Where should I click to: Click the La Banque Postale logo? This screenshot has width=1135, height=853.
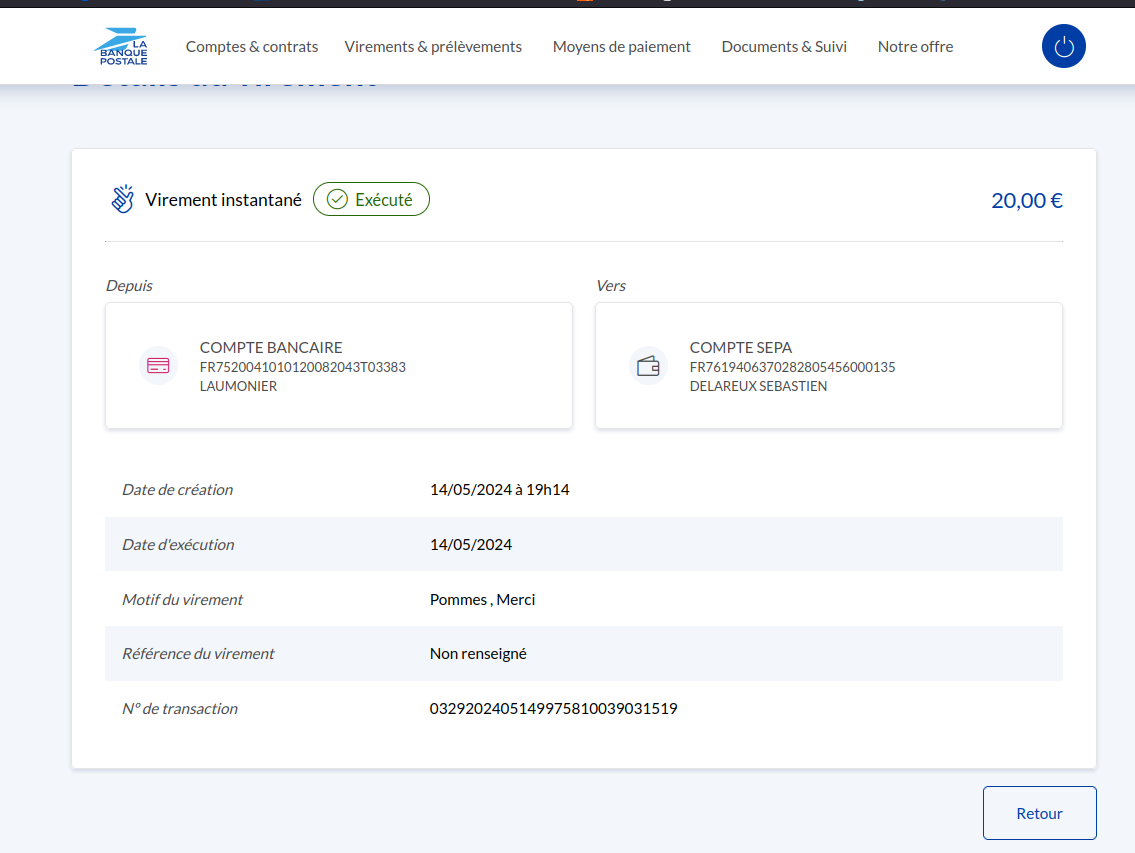[x=121, y=46]
